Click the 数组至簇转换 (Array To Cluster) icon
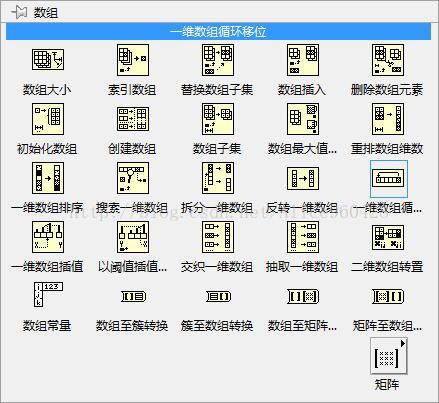This screenshot has width=439, height=403. (x=133, y=296)
